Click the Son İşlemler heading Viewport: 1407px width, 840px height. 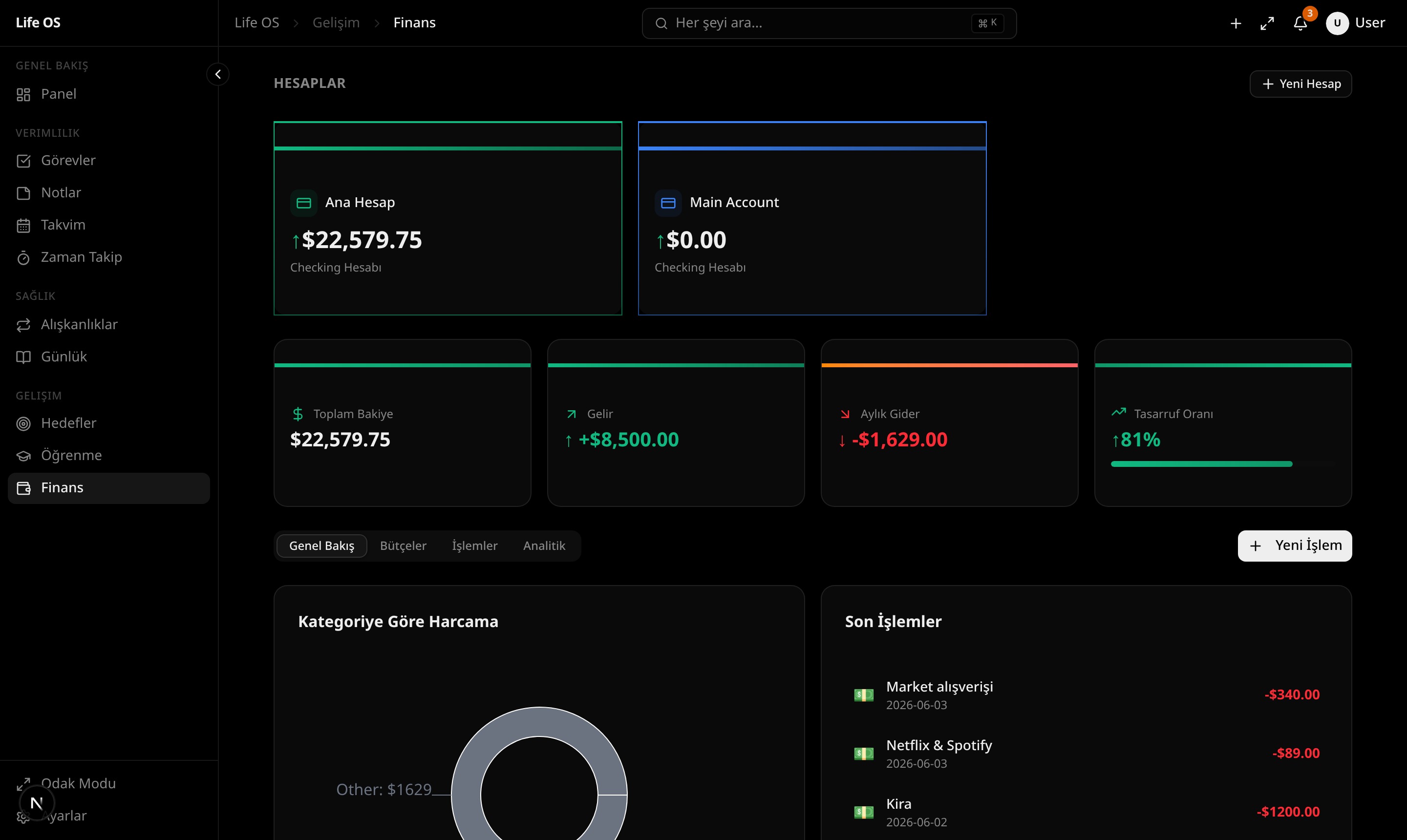(893, 622)
